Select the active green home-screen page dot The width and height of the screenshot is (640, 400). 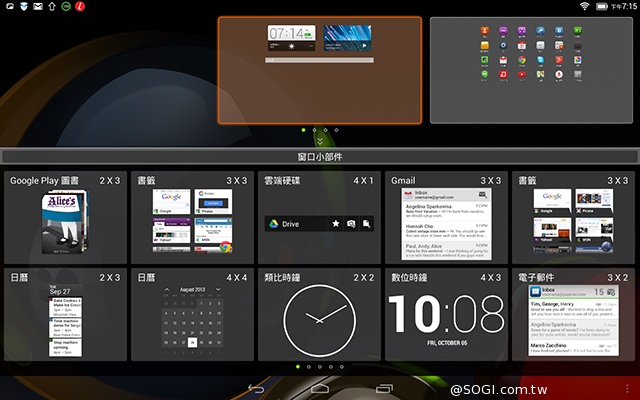click(303, 130)
